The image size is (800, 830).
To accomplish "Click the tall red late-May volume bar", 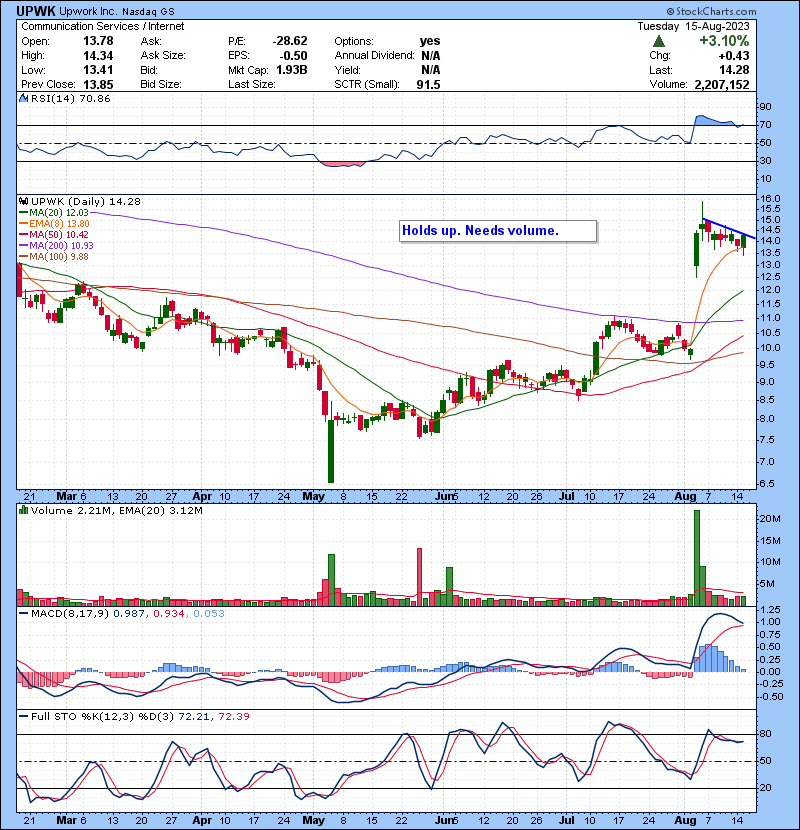I will [420, 577].
